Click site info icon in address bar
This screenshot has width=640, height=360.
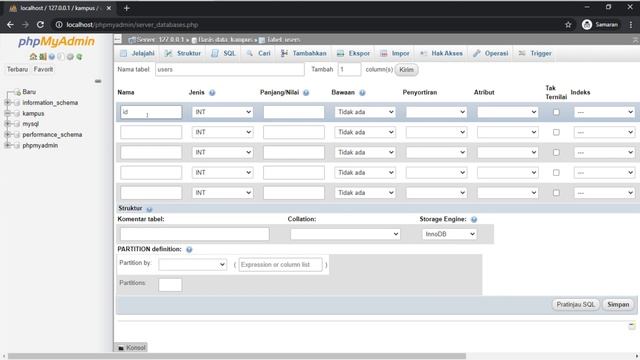[x=59, y=25]
